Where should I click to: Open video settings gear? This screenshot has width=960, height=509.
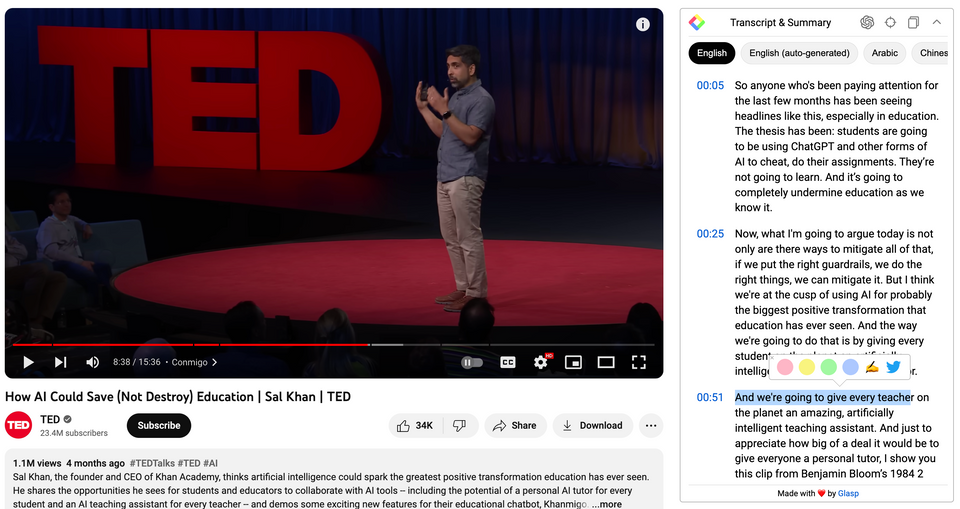pos(541,362)
